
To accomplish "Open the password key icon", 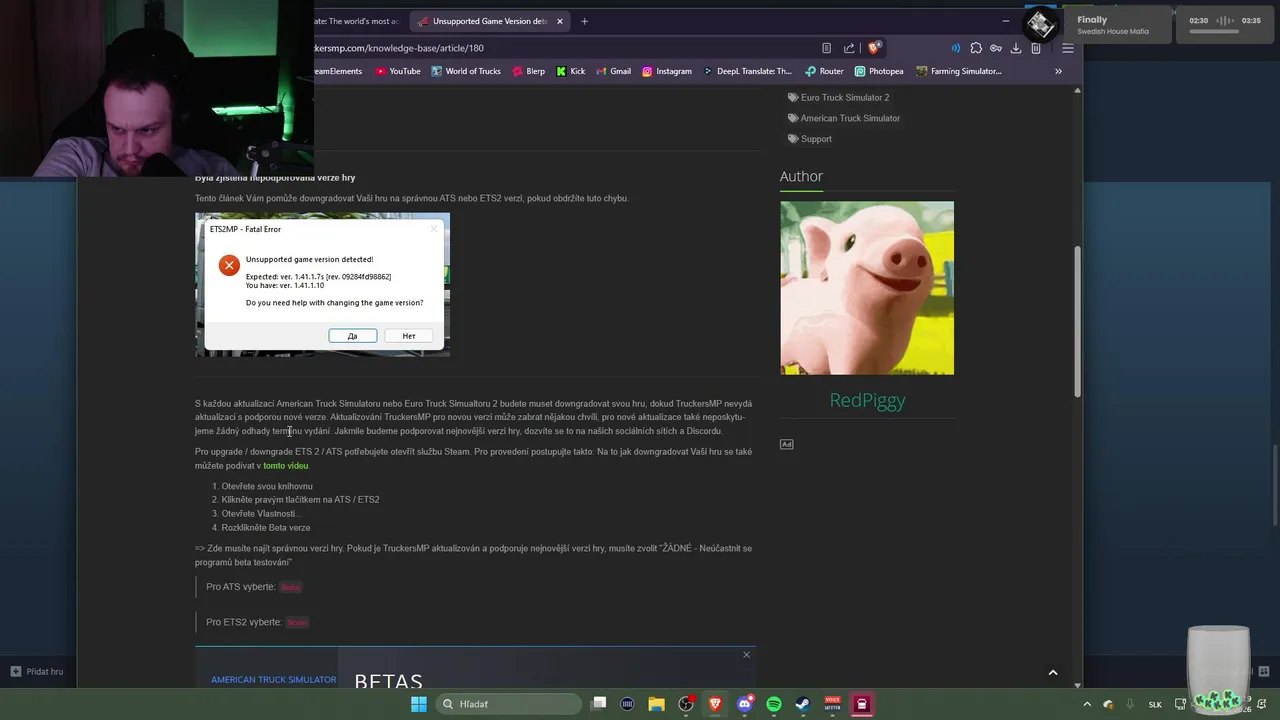I will (996, 48).
